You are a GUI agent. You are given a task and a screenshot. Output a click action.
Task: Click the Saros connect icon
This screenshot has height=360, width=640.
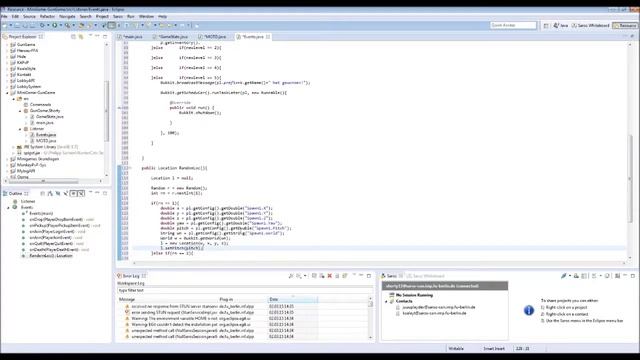564,276
